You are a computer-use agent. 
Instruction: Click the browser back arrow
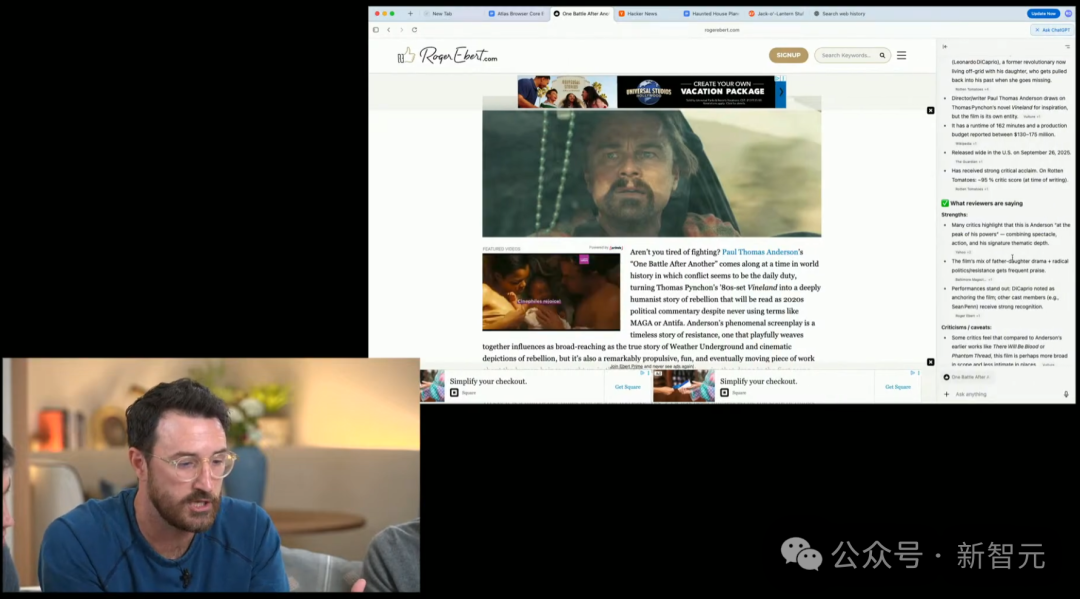coord(389,30)
